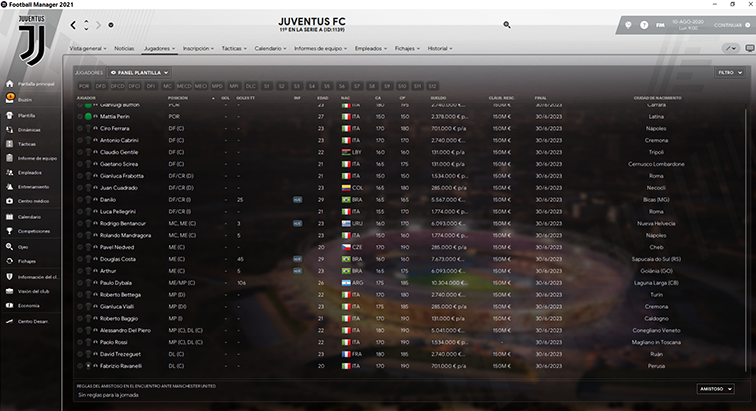Open the pencil edit dropdown
The width and height of the screenshot is (756, 411).
click(731, 48)
